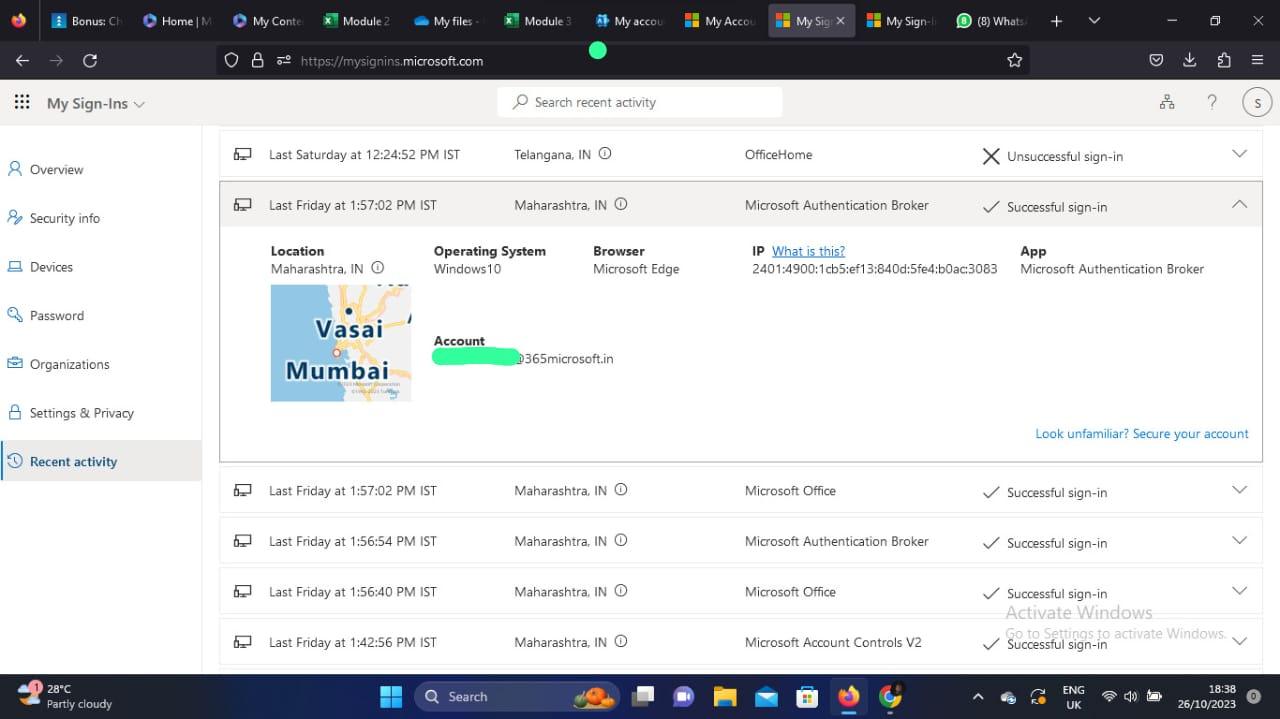Open Google Chrome from the taskbar
The image size is (1280, 719).
coord(890,696)
